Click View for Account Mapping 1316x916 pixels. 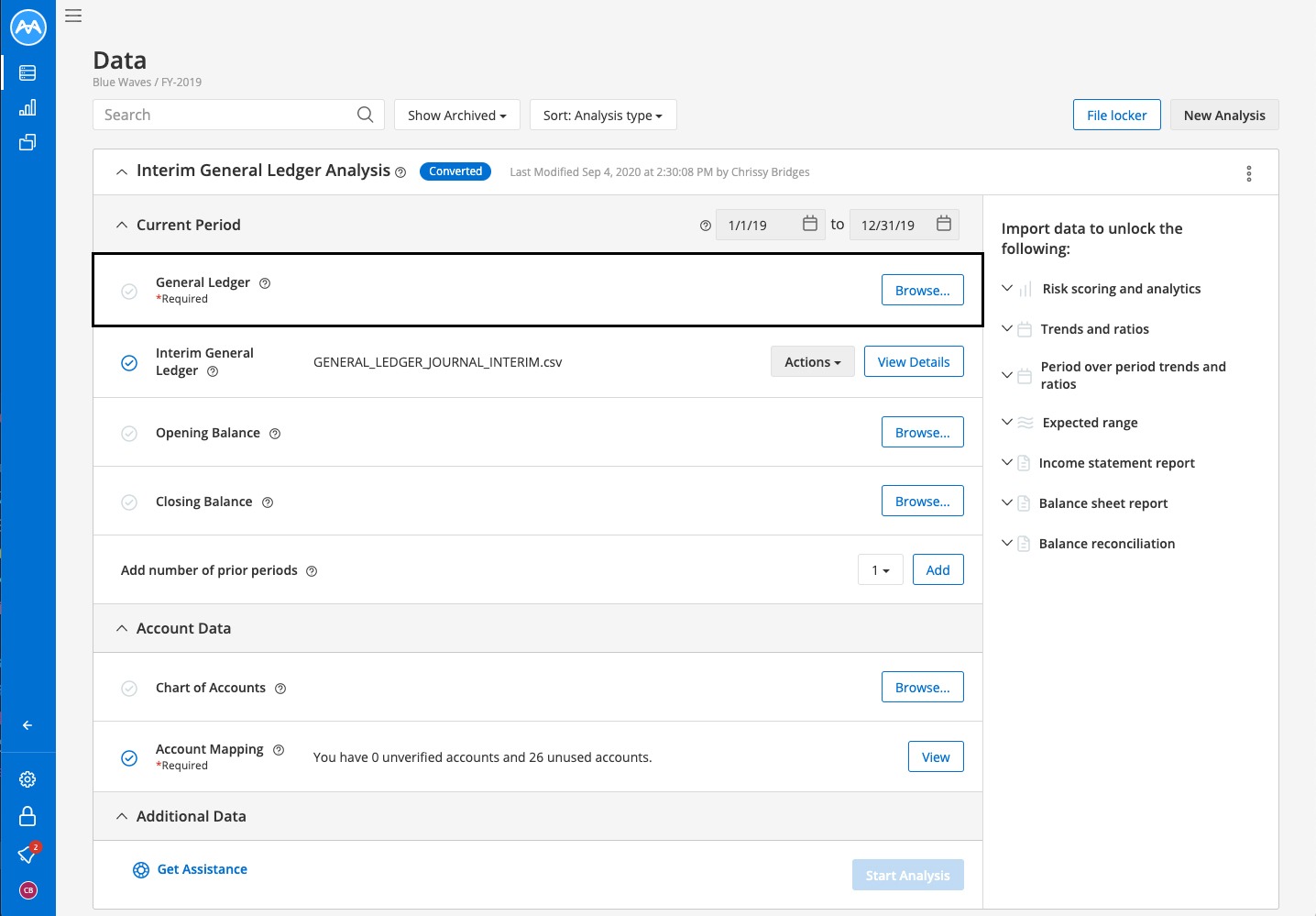point(936,756)
